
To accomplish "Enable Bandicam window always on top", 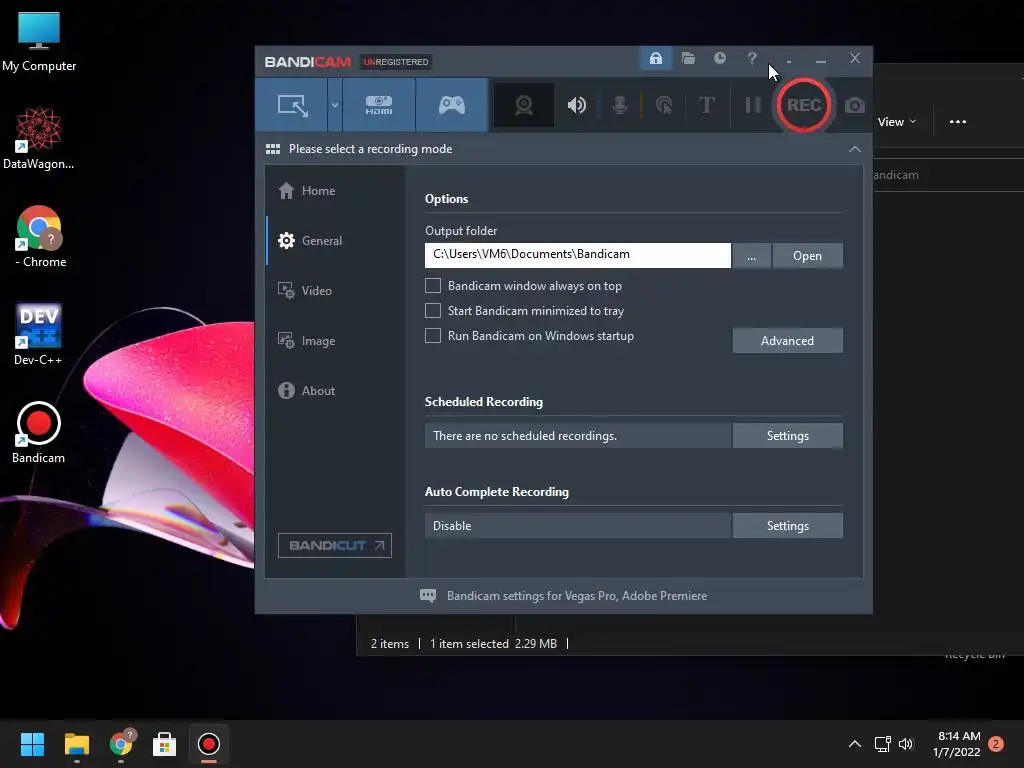I will pos(433,286).
